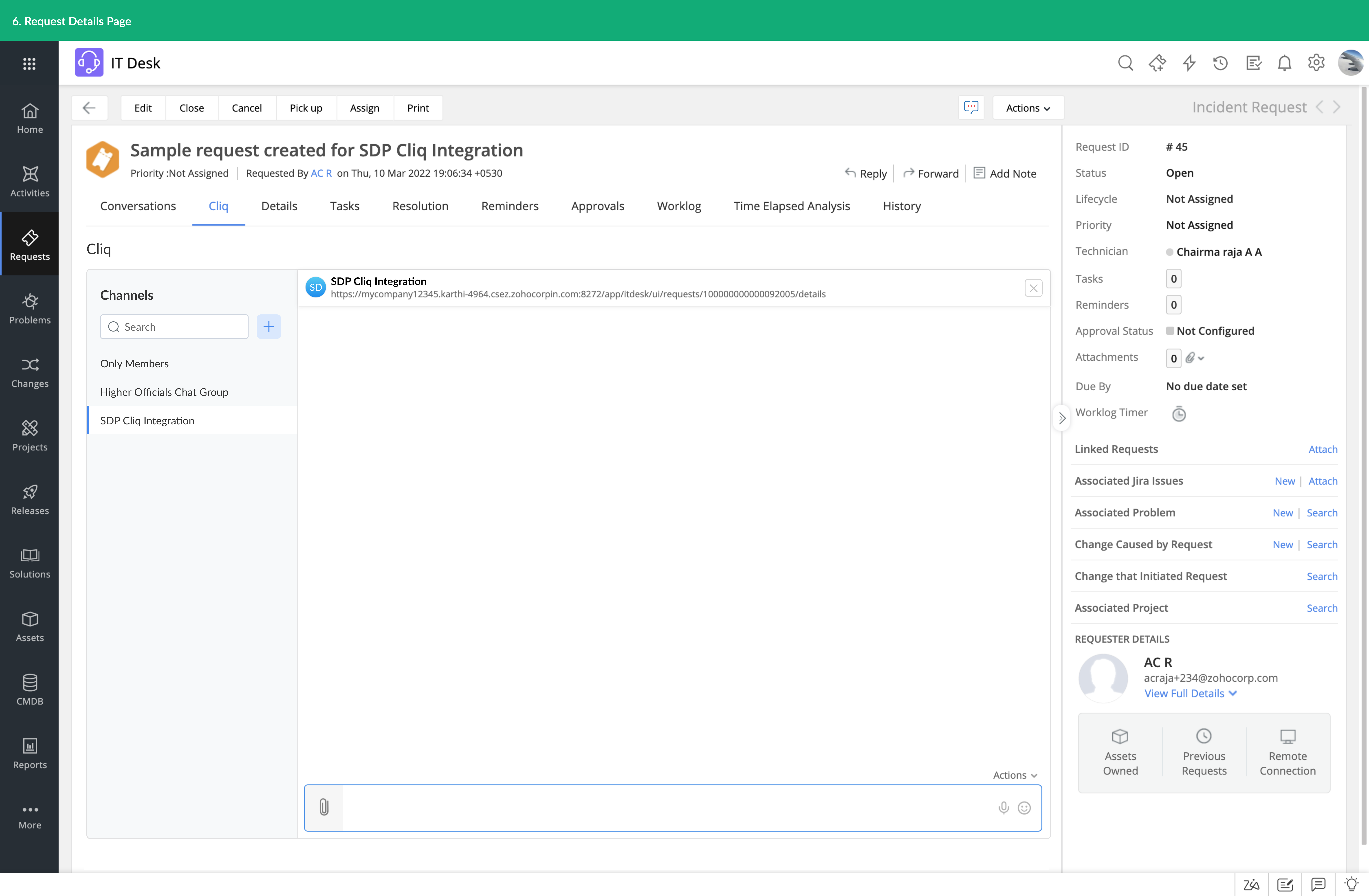Open Assets Owned for requester
Viewport: 1369px width, 896px height.
(x=1120, y=753)
